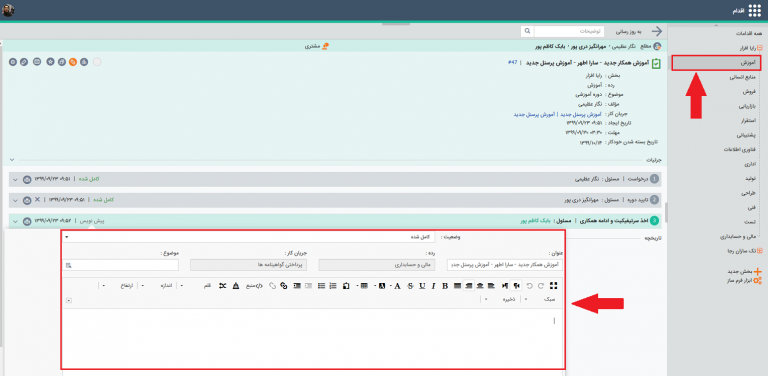Image resolution: width=768 pixels, height=376 pixels.
Task: Open the form builder tool (ابزار فرم ساز)
Action: coord(743,281)
